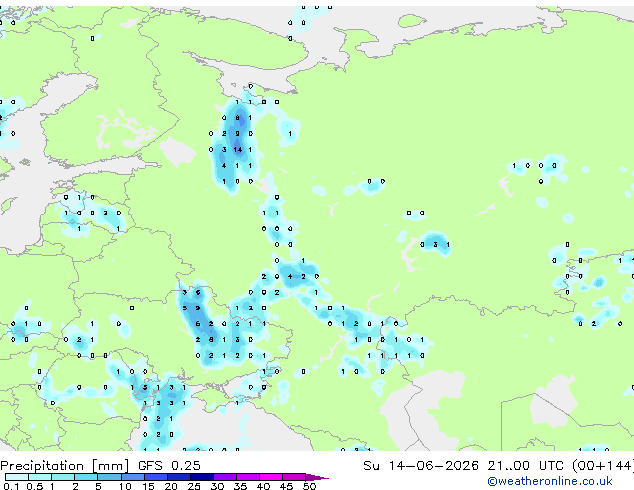Click the date 'Su 14-06-2026'
This screenshot has height=490, width=634.
point(421,465)
